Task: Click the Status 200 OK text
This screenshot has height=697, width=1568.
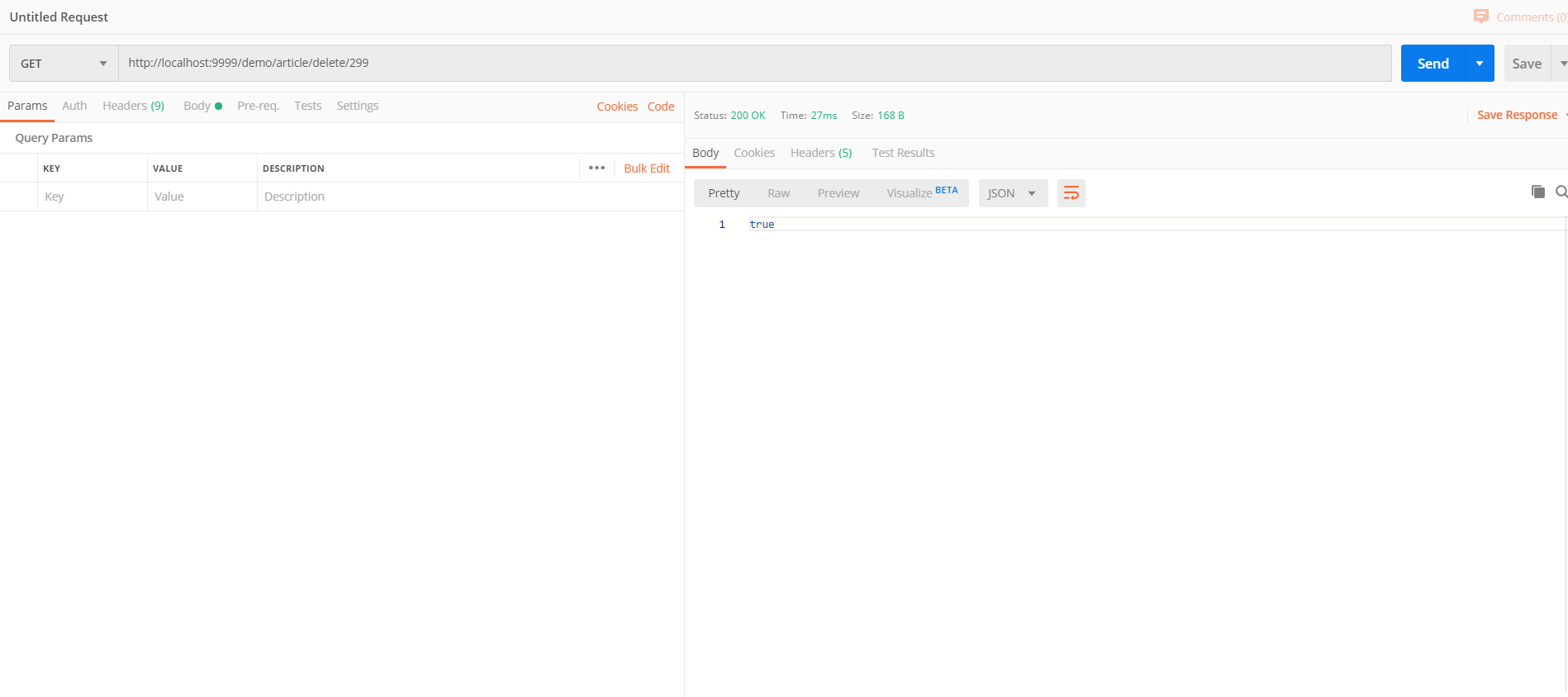Action: (729, 116)
